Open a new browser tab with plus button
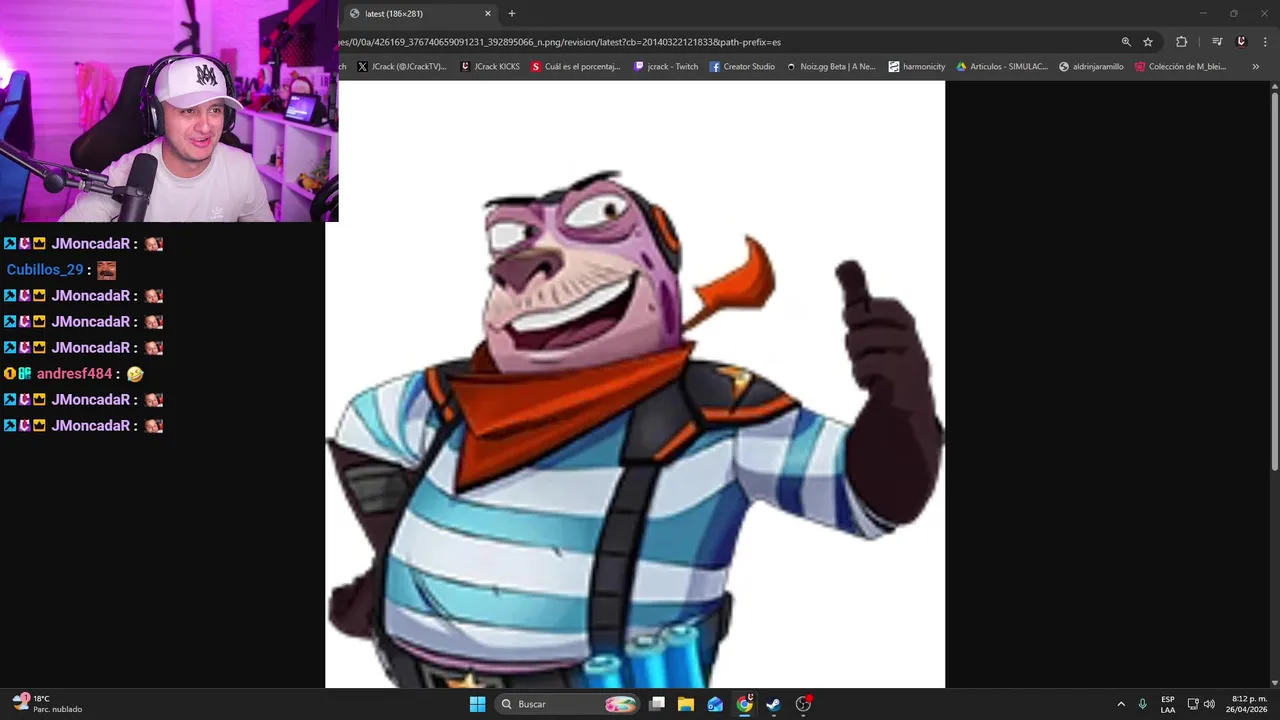This screenshot has height=720, width=1280. click(512, 13)
